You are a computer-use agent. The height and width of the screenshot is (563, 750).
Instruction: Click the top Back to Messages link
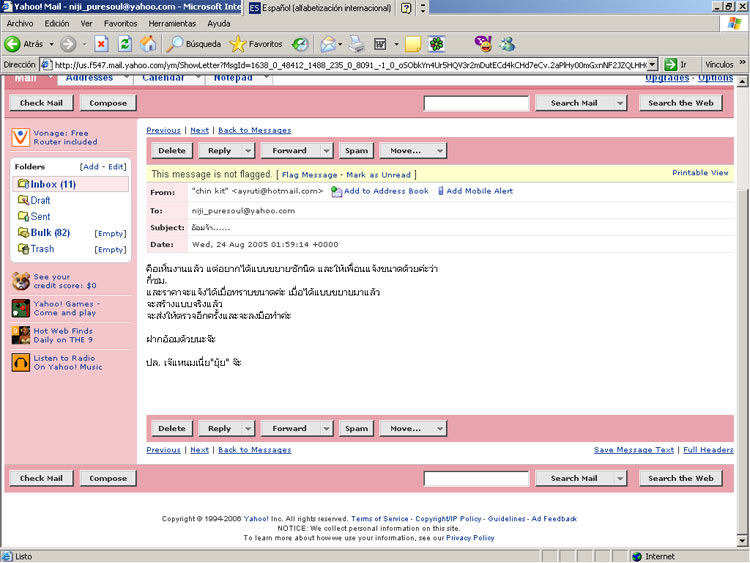[254, 130]
